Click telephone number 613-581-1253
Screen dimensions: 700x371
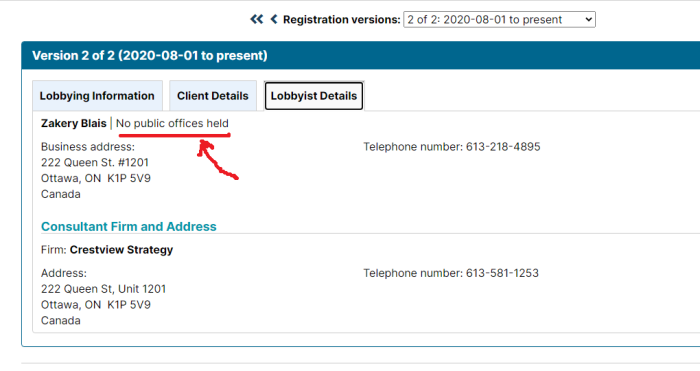(x=502, y=273)
